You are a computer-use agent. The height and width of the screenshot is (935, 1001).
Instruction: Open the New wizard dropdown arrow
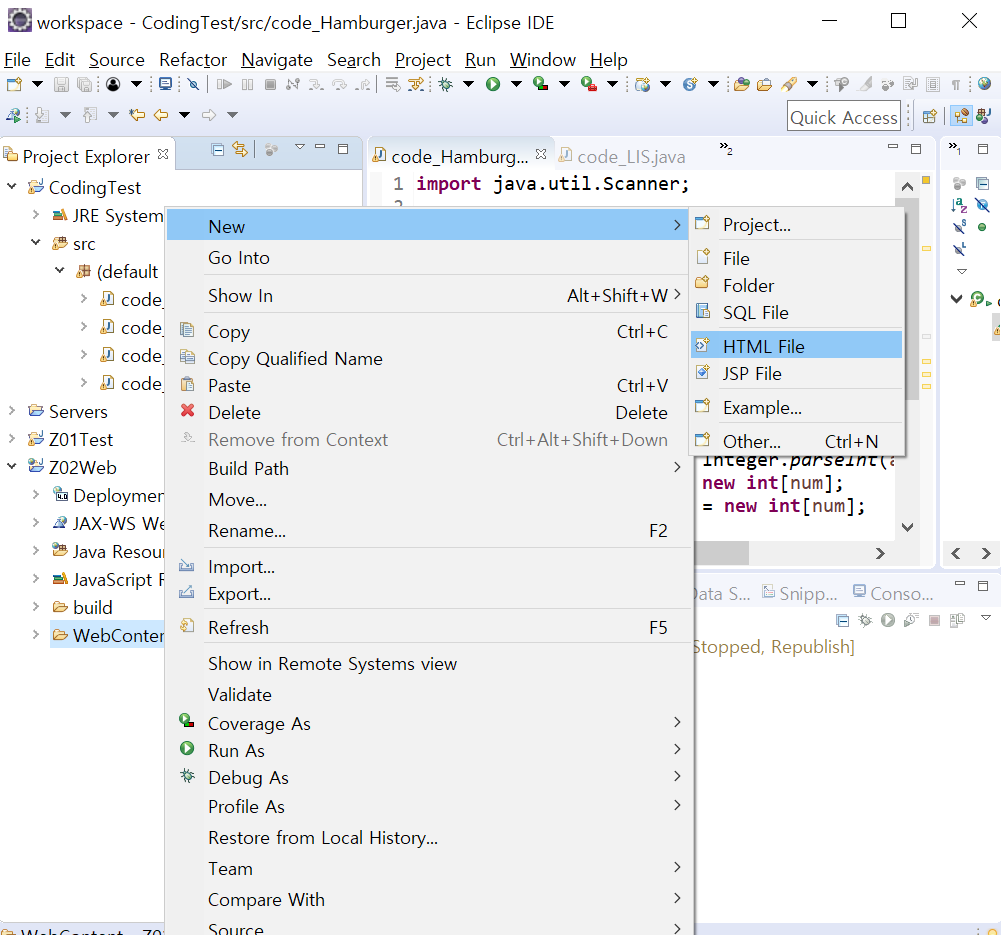[x=38, y=84]
